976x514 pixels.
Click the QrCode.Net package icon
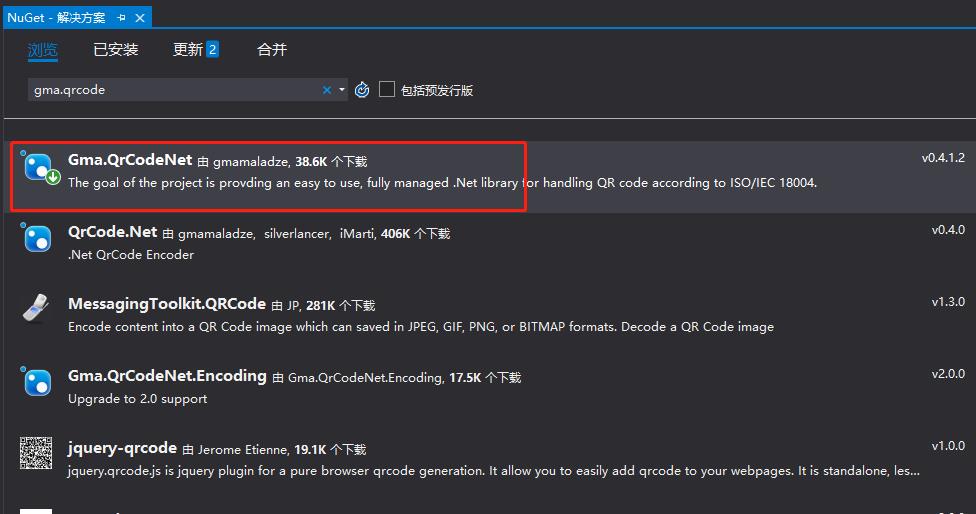tap(37, 239)
